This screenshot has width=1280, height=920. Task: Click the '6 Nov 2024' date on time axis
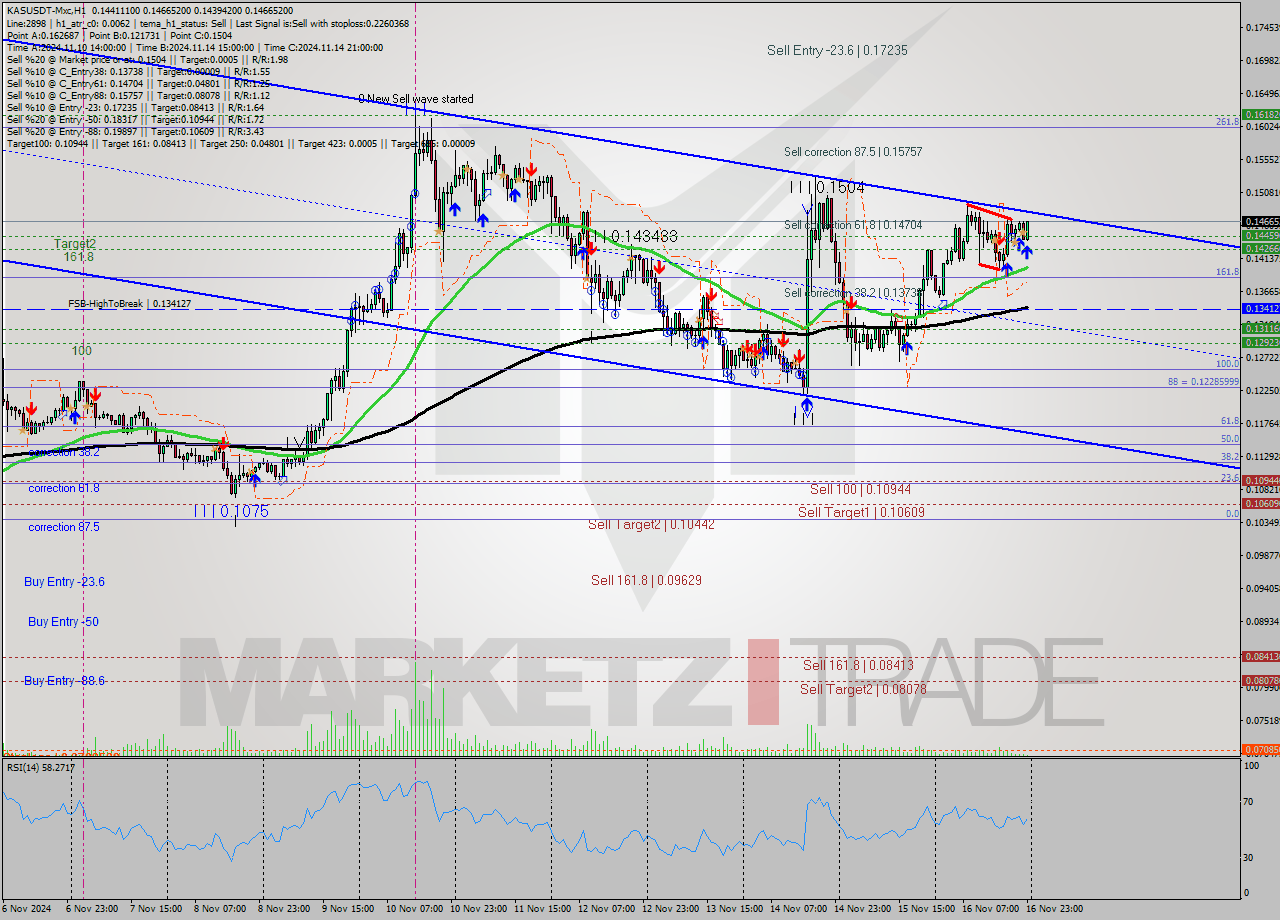[24, 908]
